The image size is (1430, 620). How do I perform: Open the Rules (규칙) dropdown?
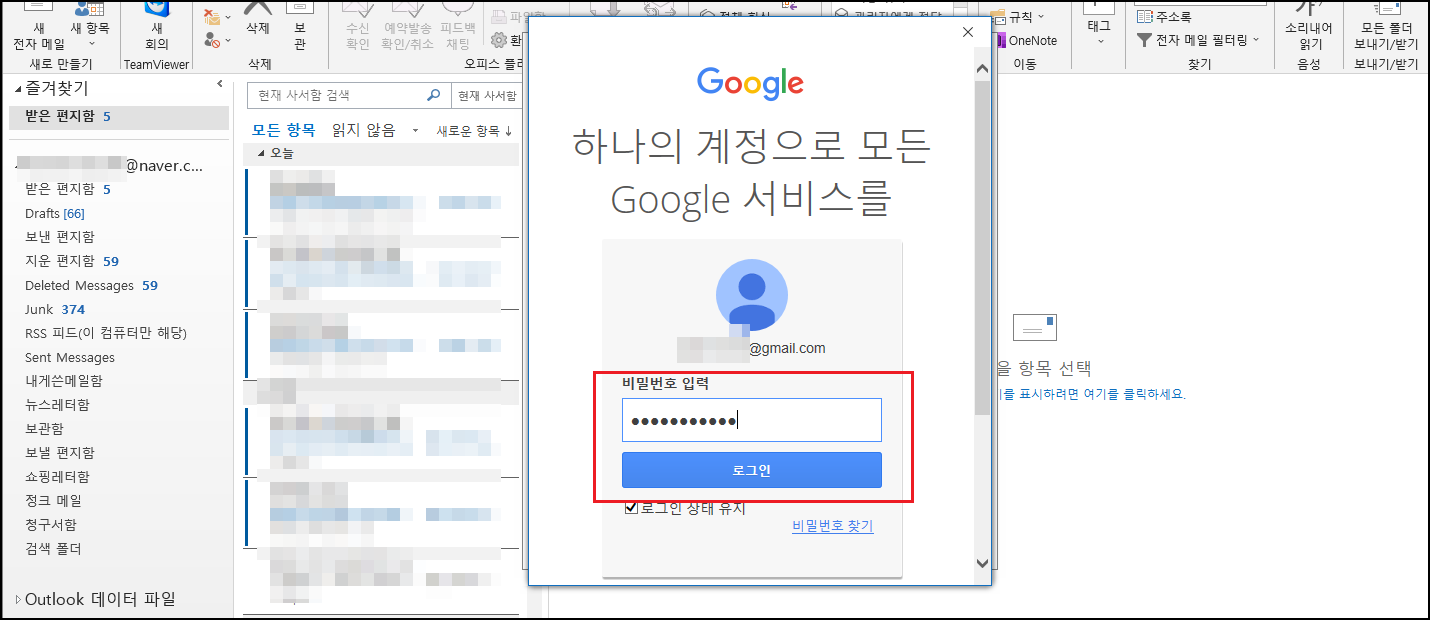1017,17
